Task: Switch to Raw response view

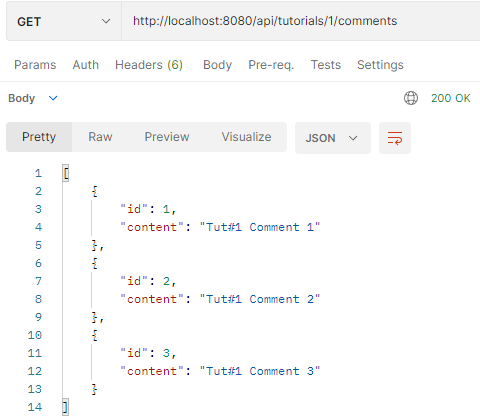Action: (100, 137)
